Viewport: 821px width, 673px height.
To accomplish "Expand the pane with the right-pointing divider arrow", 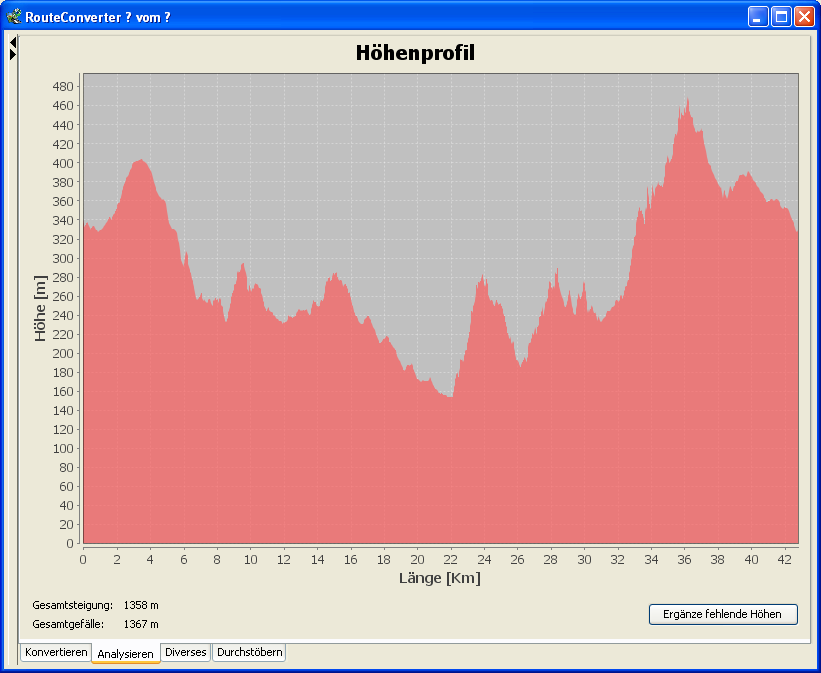I will [x=13, y=55].
